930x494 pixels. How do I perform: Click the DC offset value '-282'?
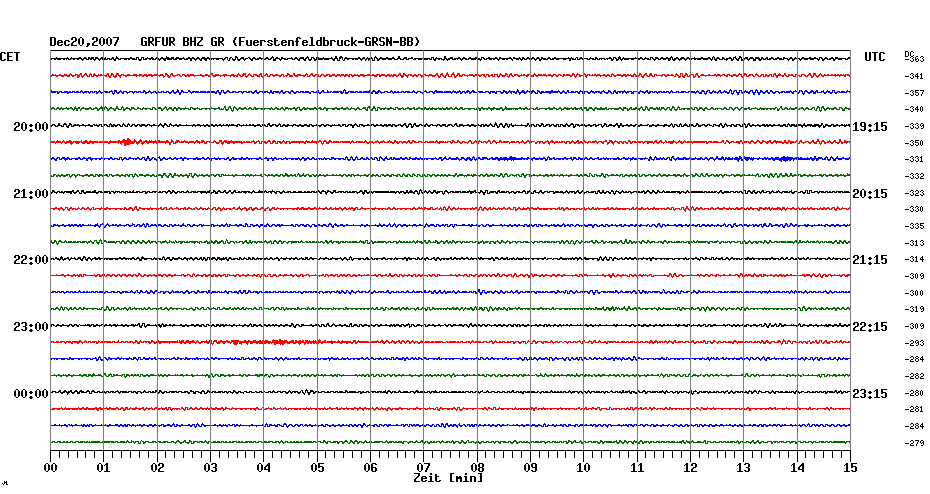tap(914, 376)
